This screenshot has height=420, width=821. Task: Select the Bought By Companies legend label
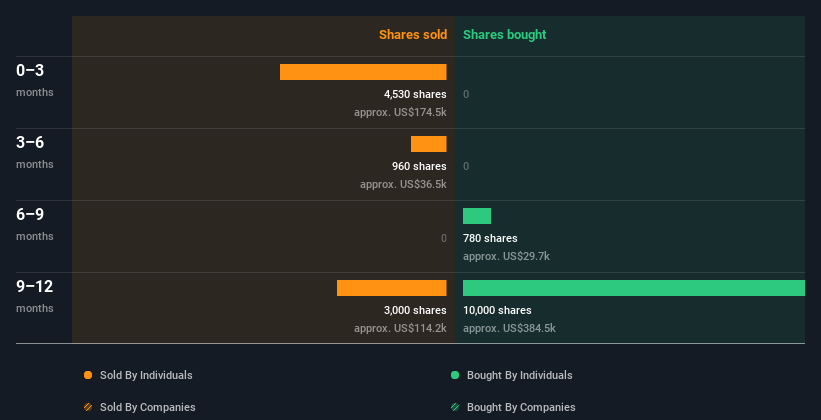tap(521, 407)
